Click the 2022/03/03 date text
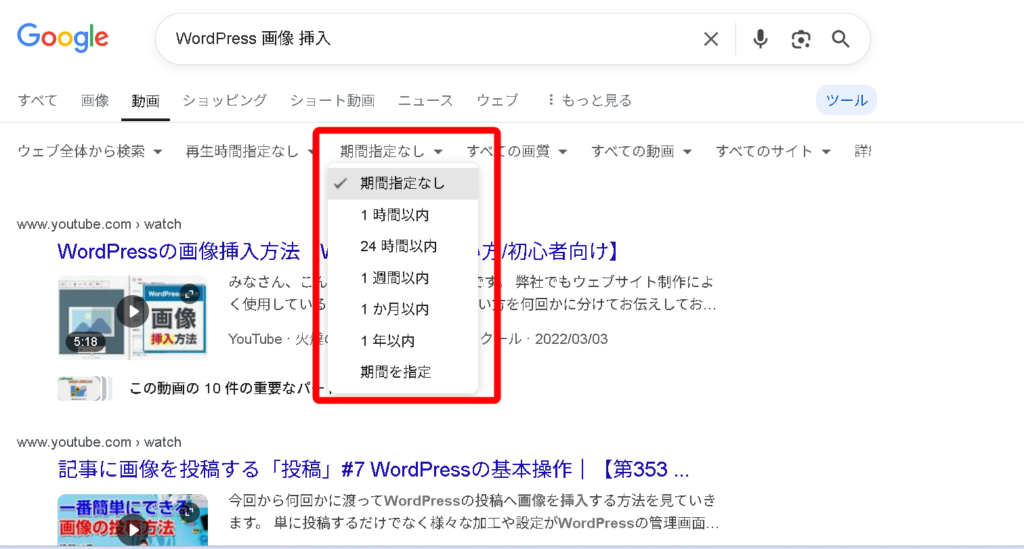The width and height of the screenshot is (1024, 549). pos(571,339)
